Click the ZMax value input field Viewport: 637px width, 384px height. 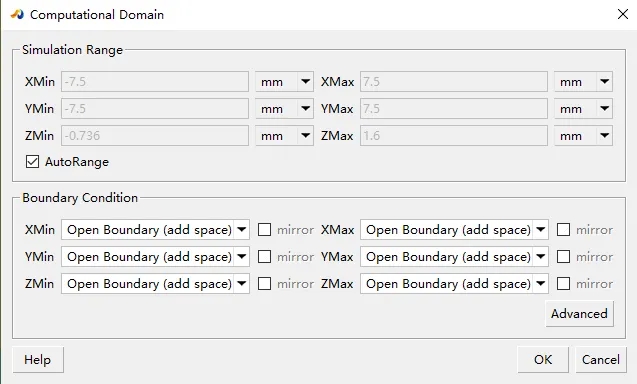coord(454,136)
